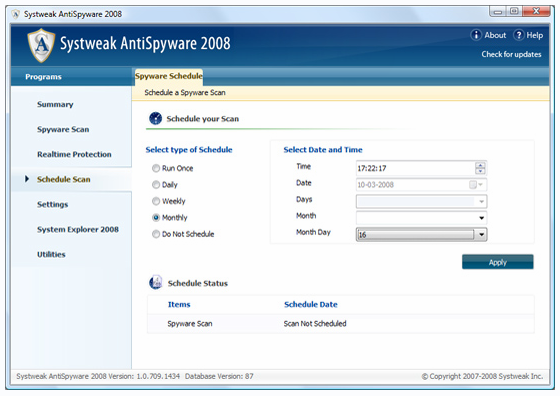The image size is (560, 396).
Task: Click the Schedule Status icon
Action: [x=156, y=282]
